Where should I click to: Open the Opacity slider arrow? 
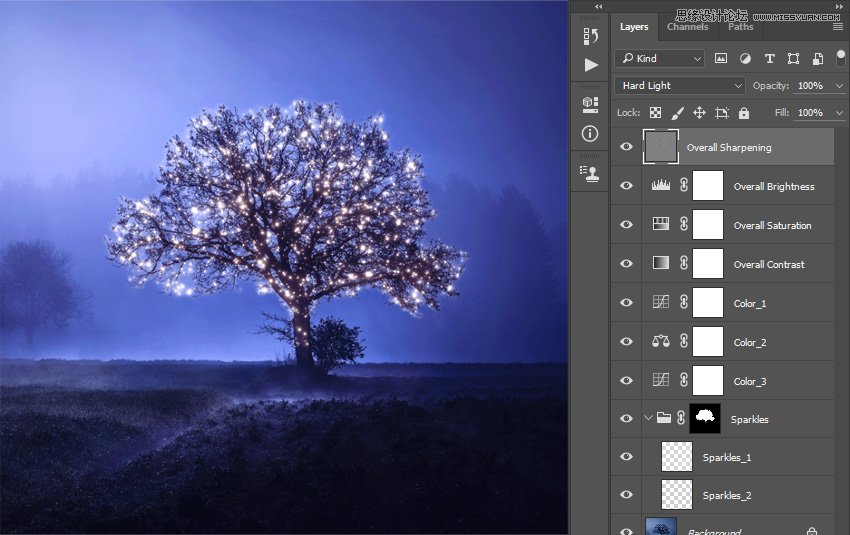[839, 86]
